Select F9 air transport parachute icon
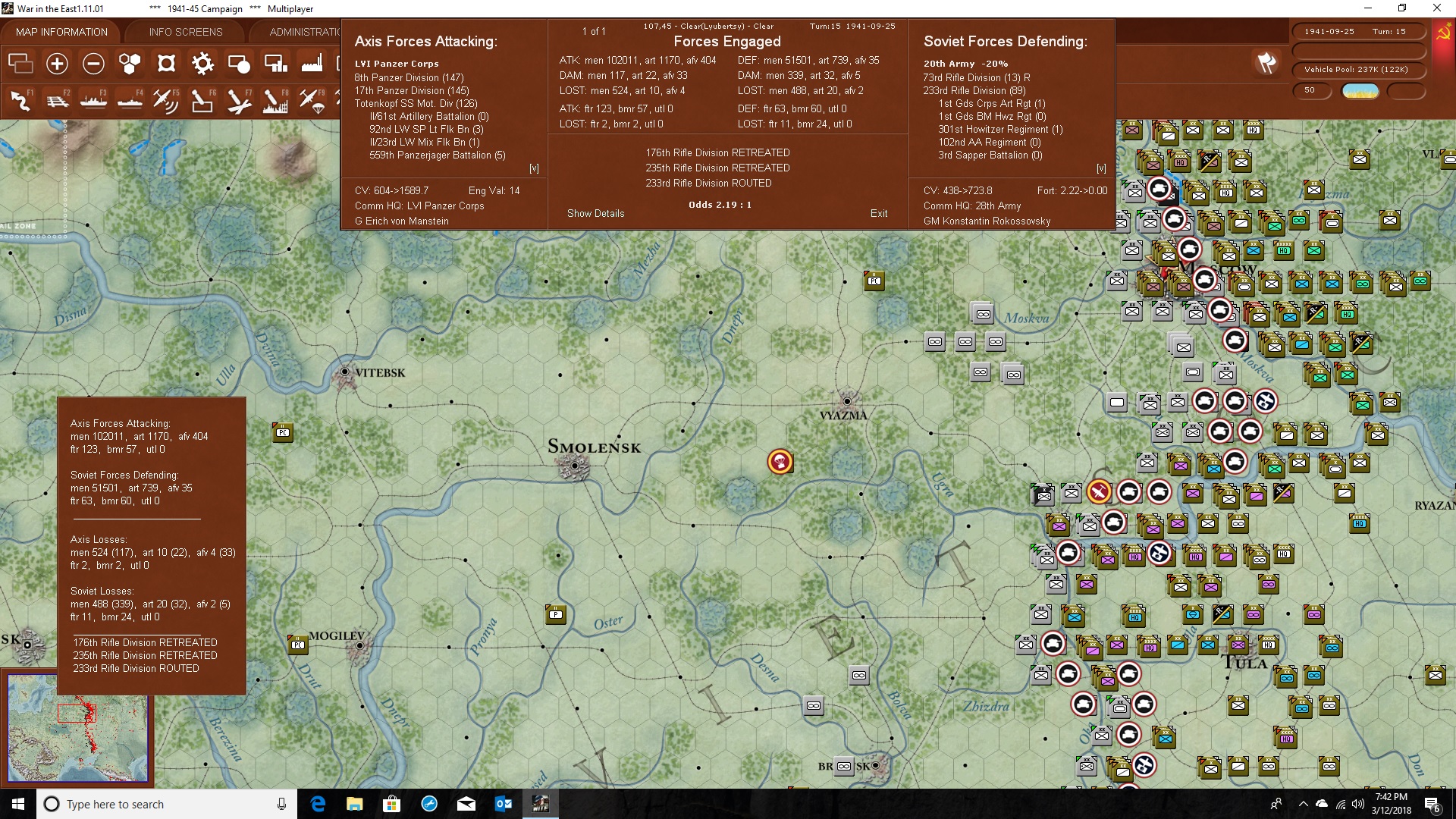 coord(312,100)
